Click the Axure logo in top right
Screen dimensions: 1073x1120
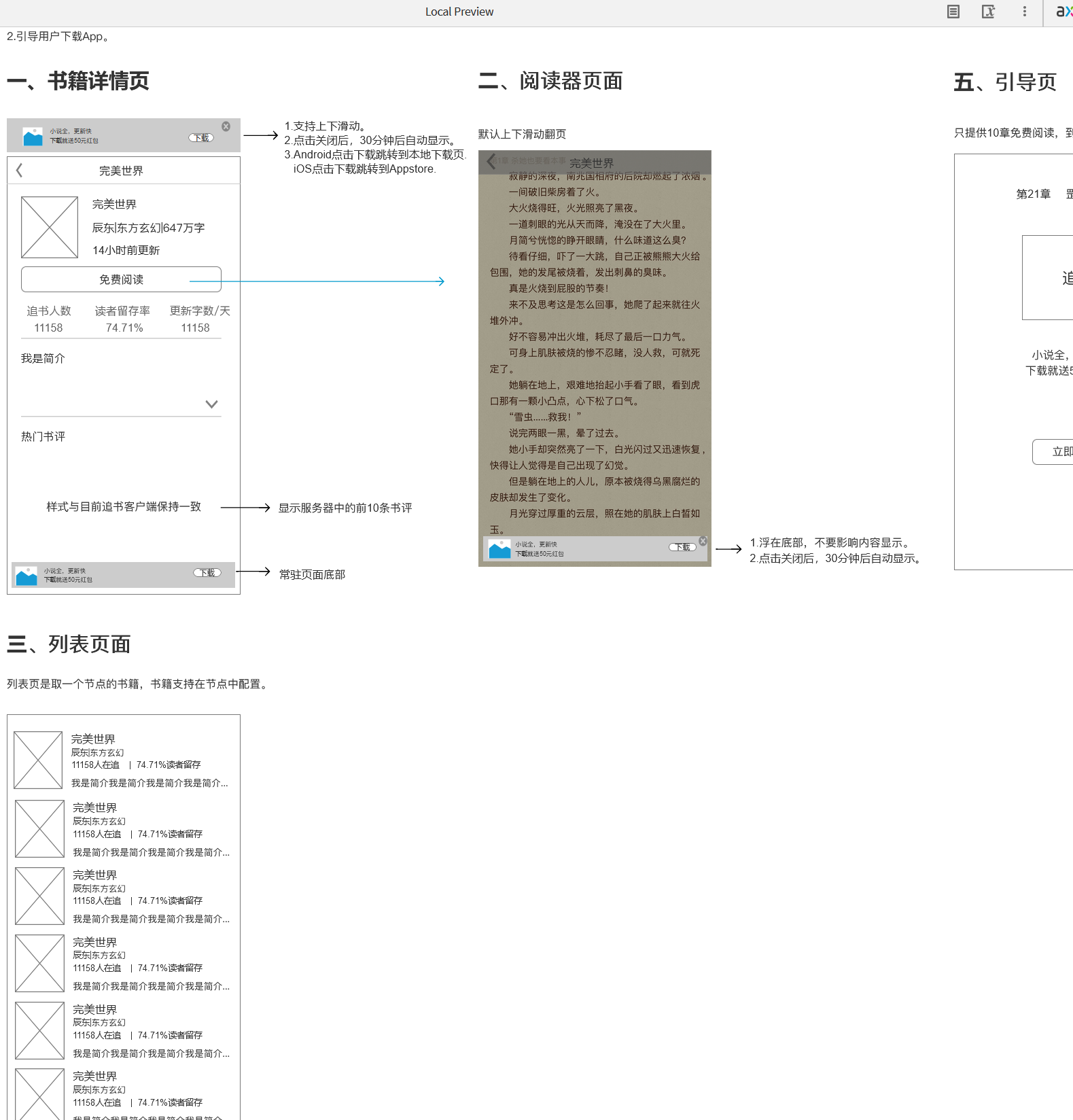tap(1064, 12)
